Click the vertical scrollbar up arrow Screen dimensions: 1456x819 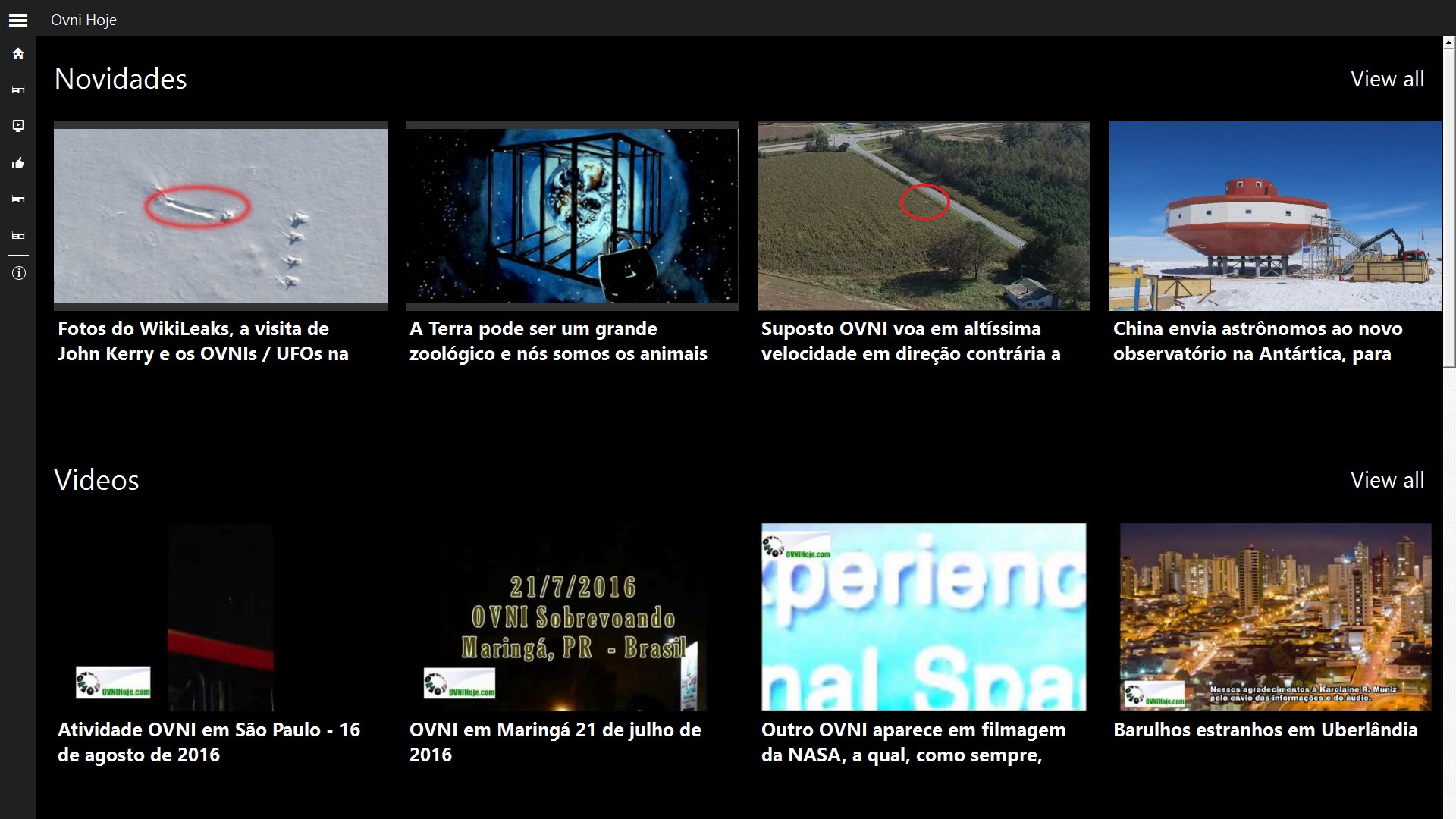click(1449, 44)
